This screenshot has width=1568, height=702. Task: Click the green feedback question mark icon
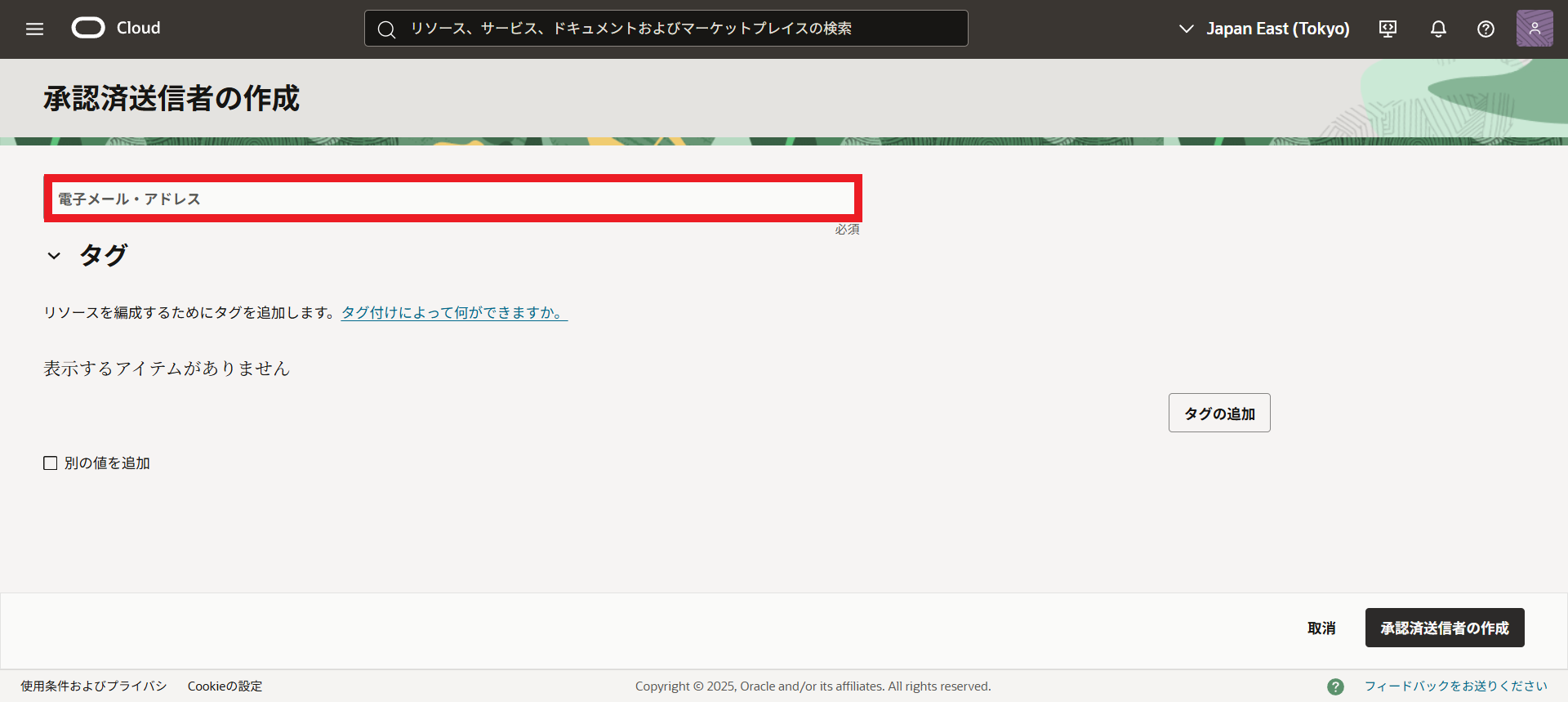coord(1335,686)
